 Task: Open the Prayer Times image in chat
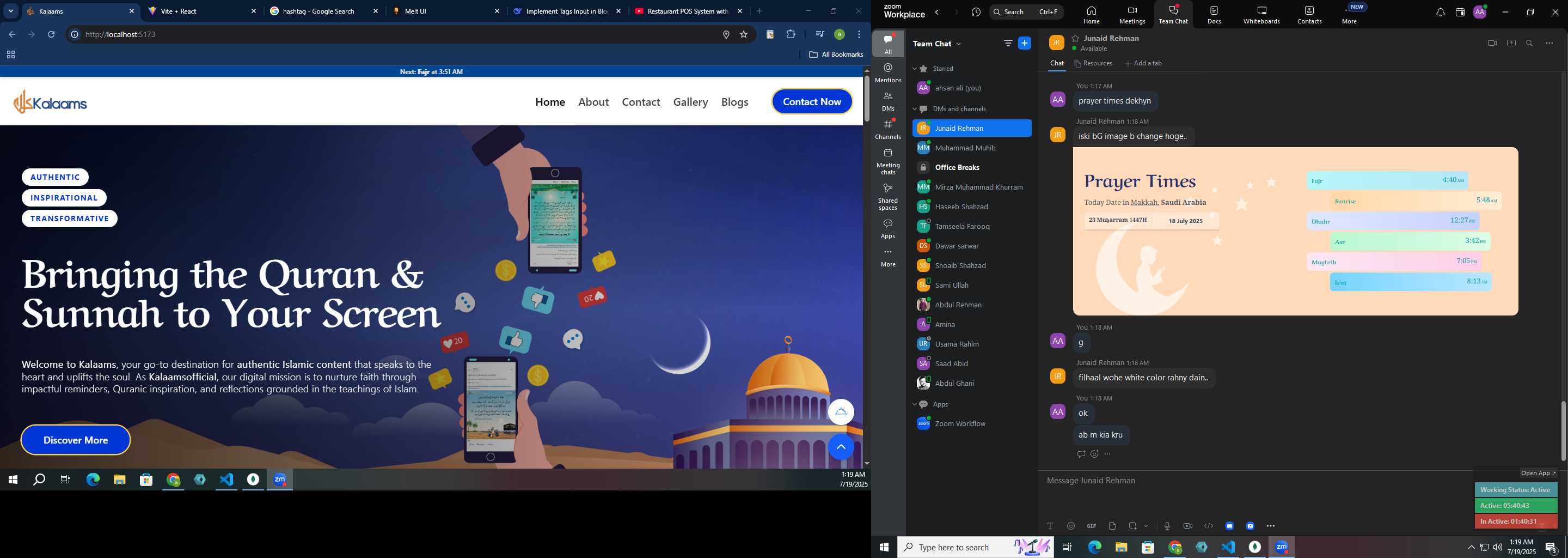point(1295,232)
